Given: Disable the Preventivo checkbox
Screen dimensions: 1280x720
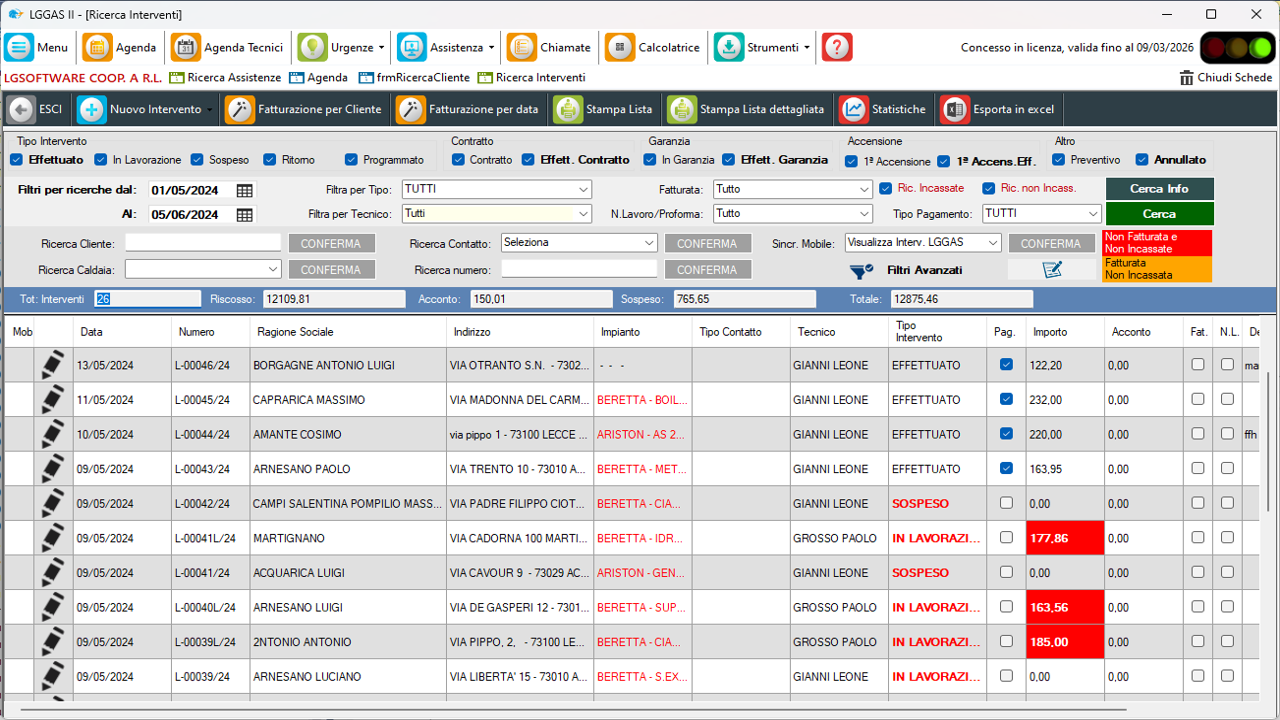Looking at the screenshot, I should [1058, 160].
